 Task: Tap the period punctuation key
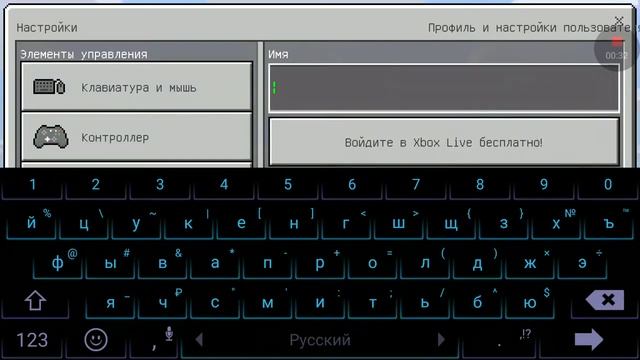click(500, 340)
